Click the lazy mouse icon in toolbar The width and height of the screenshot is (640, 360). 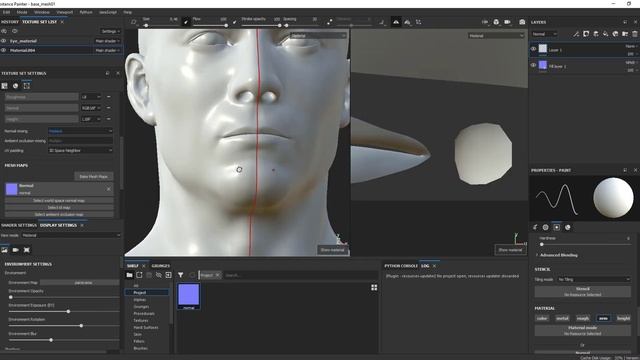(x=329, y=22)
